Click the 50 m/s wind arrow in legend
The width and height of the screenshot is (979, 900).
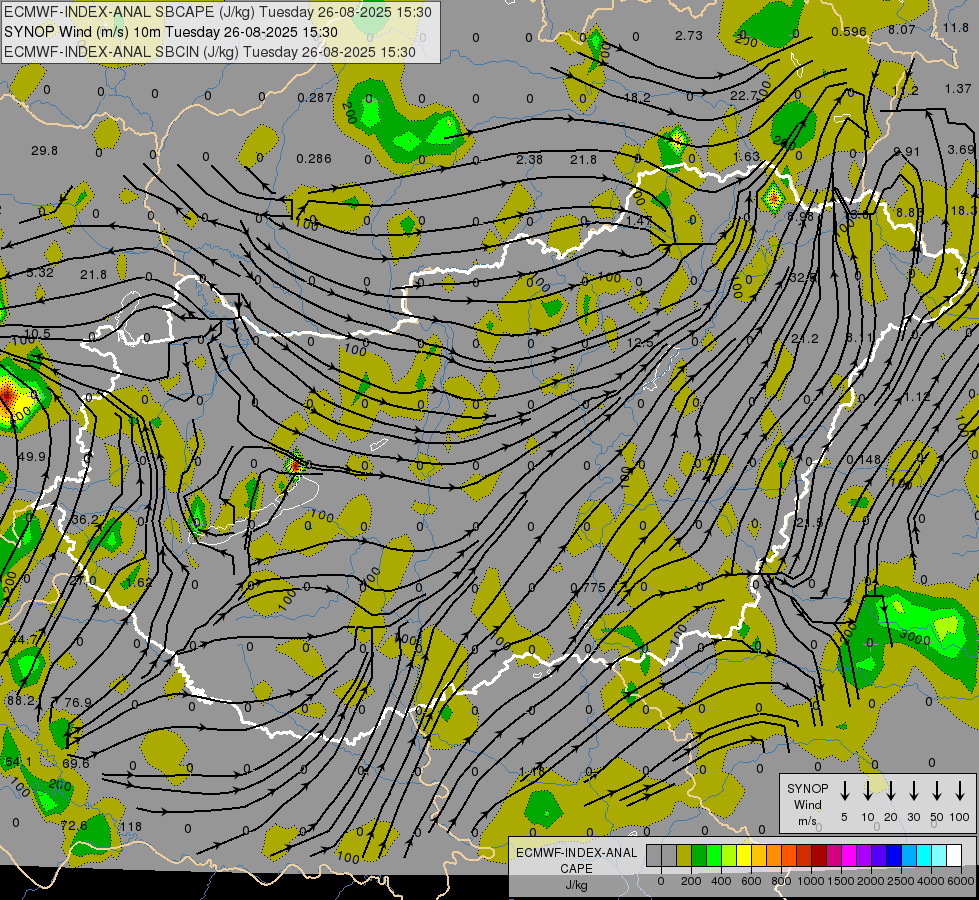click(x=937, y=791)
